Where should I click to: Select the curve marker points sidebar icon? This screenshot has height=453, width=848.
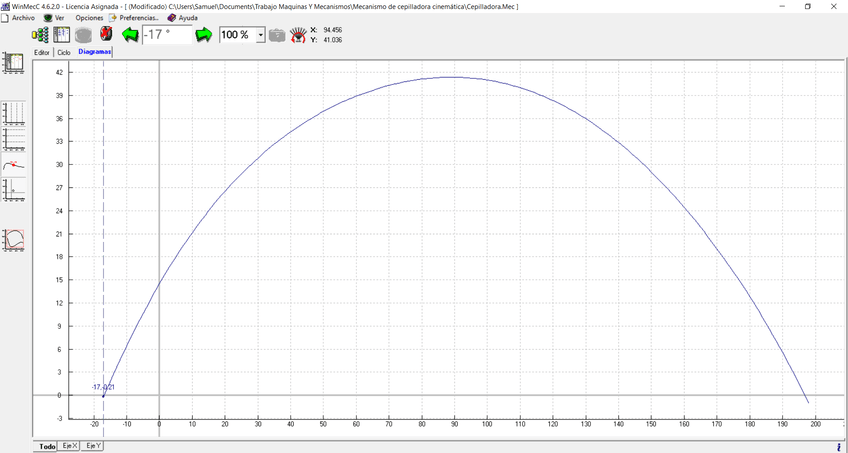[x=14, y=164]
